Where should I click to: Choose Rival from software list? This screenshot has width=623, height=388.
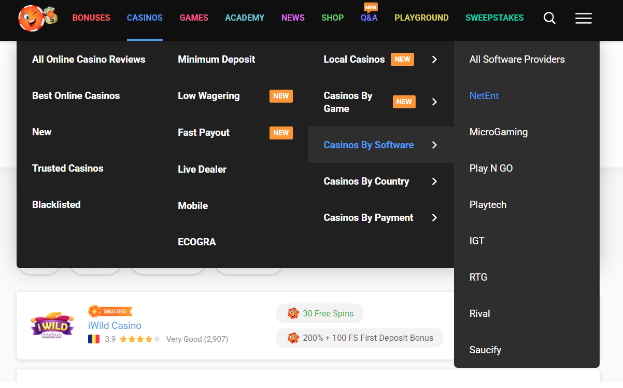coord(480,314)
